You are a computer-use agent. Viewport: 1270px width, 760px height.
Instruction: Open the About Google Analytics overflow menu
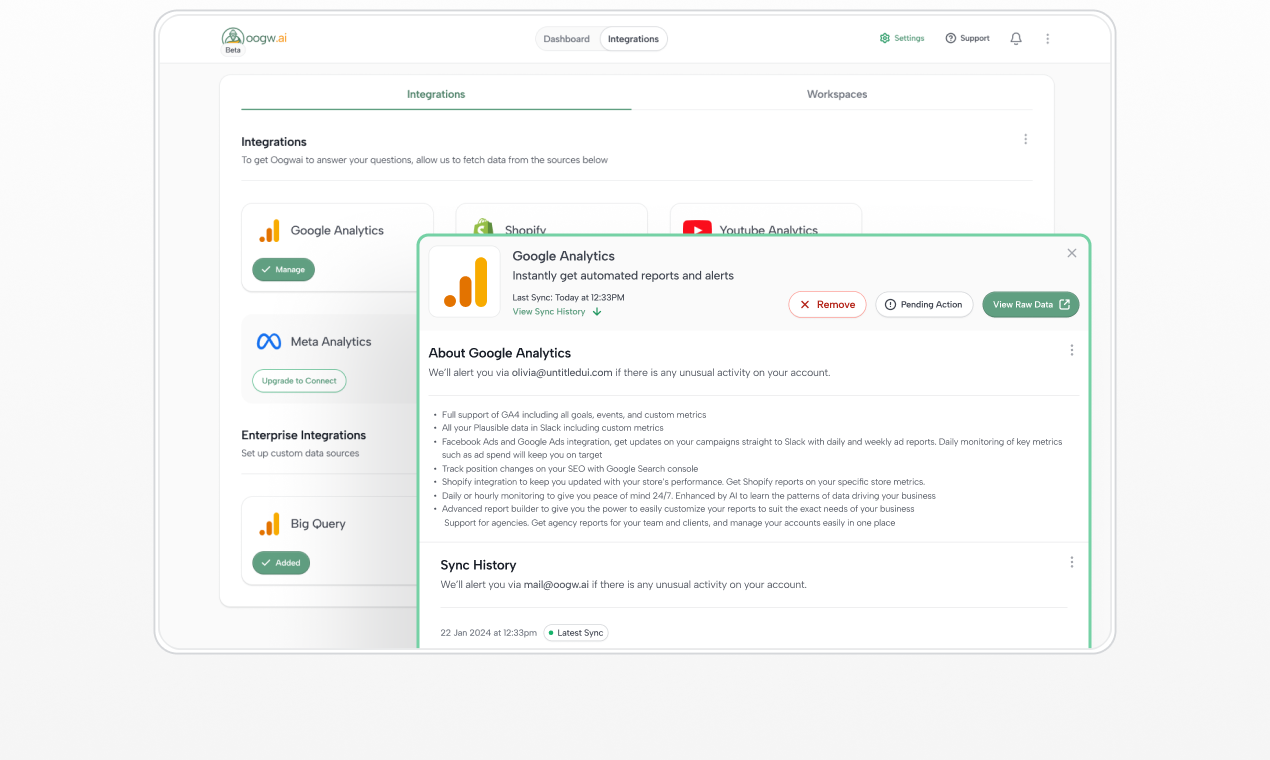[1071, 350]
